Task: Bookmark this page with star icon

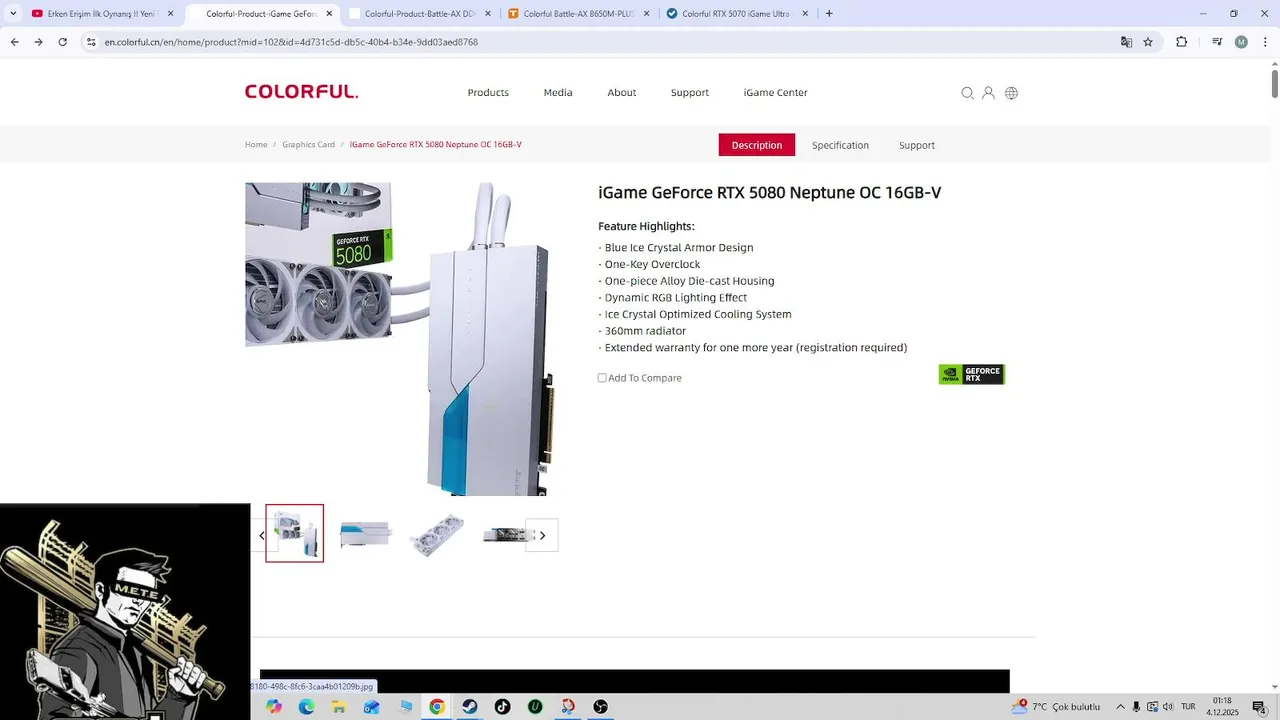Action: [x=1148, y=42]
